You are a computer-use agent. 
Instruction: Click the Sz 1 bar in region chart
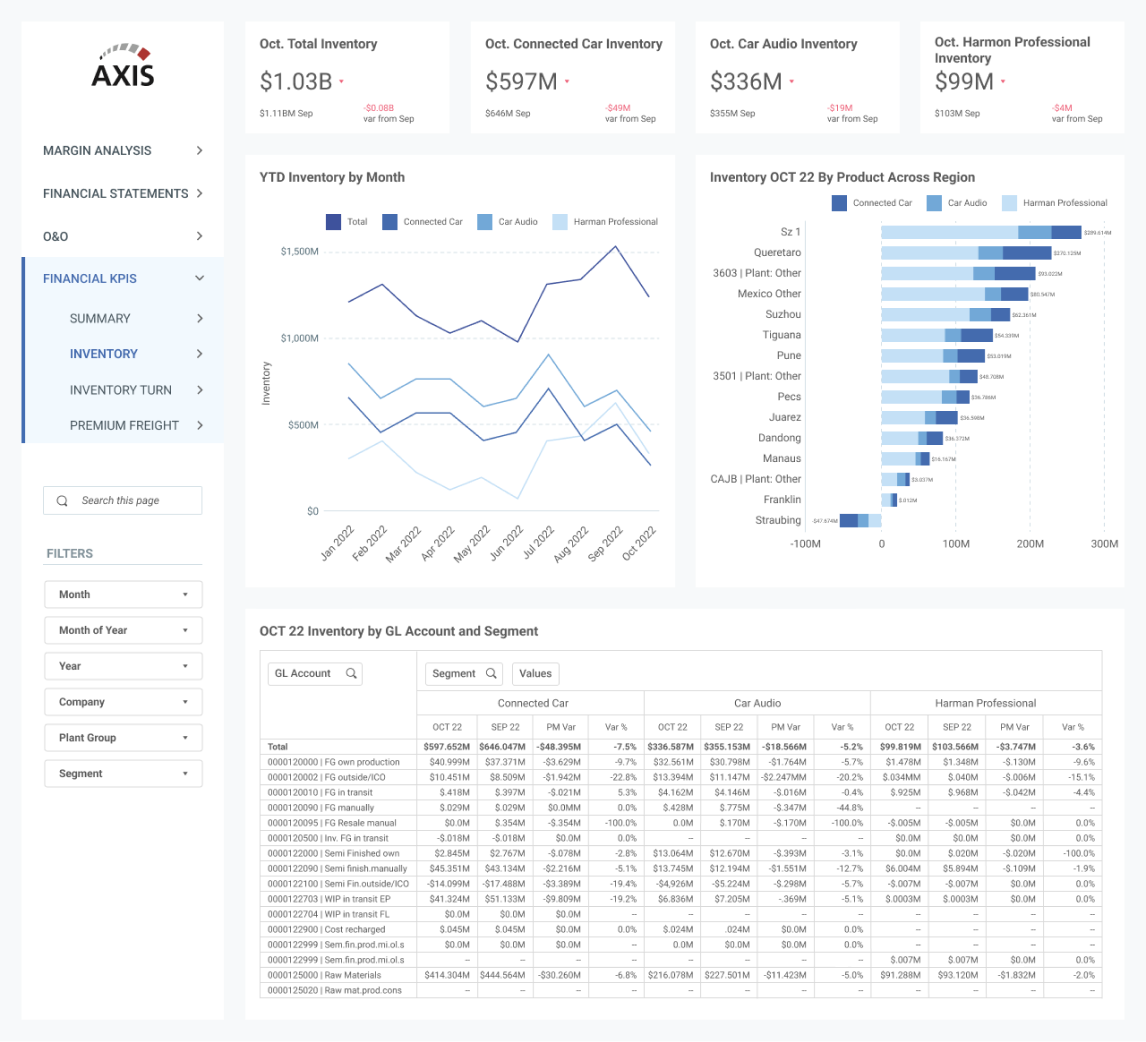[981, 232]
